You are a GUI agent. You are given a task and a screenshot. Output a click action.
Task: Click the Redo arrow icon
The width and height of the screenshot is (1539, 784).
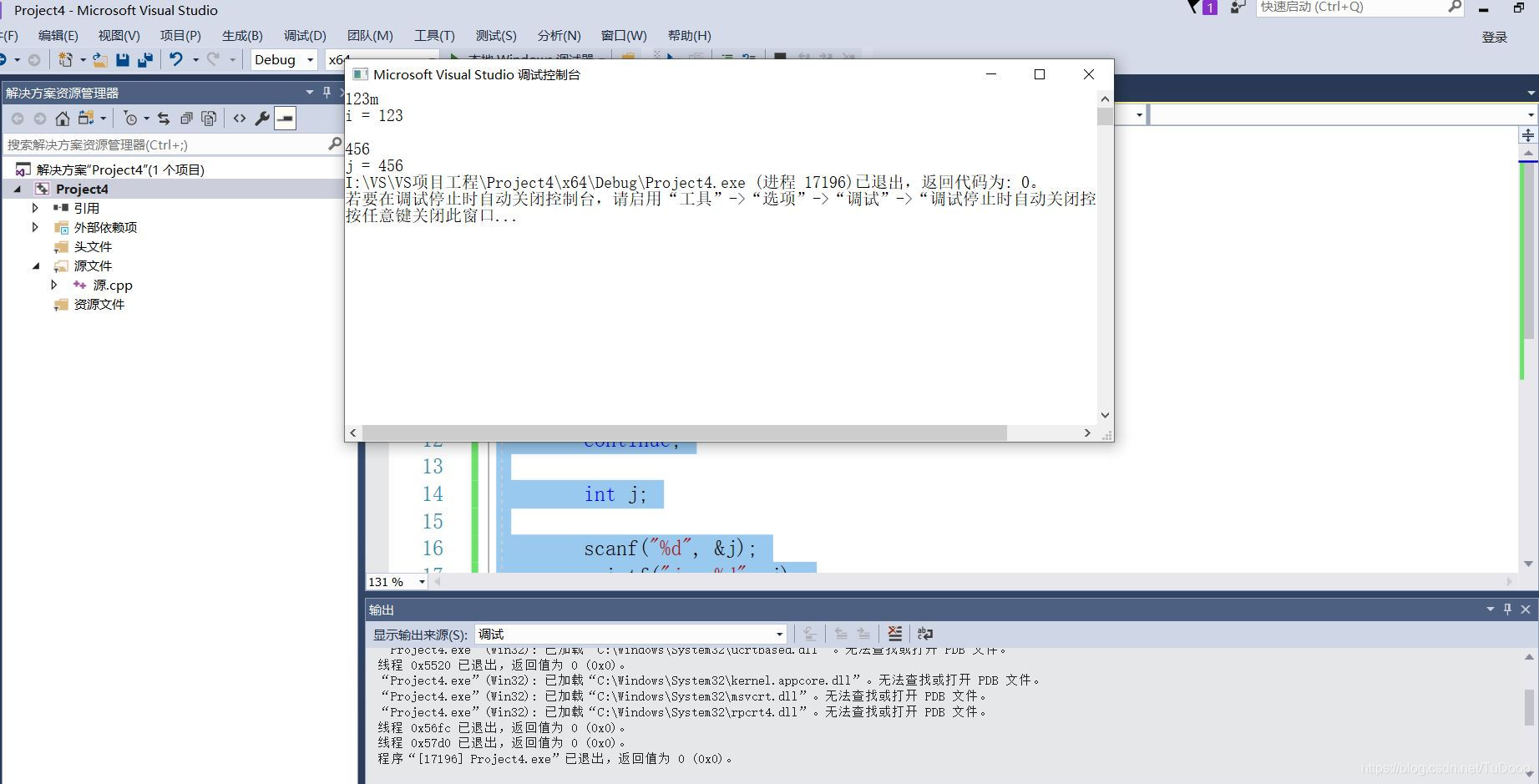(213, 59)
